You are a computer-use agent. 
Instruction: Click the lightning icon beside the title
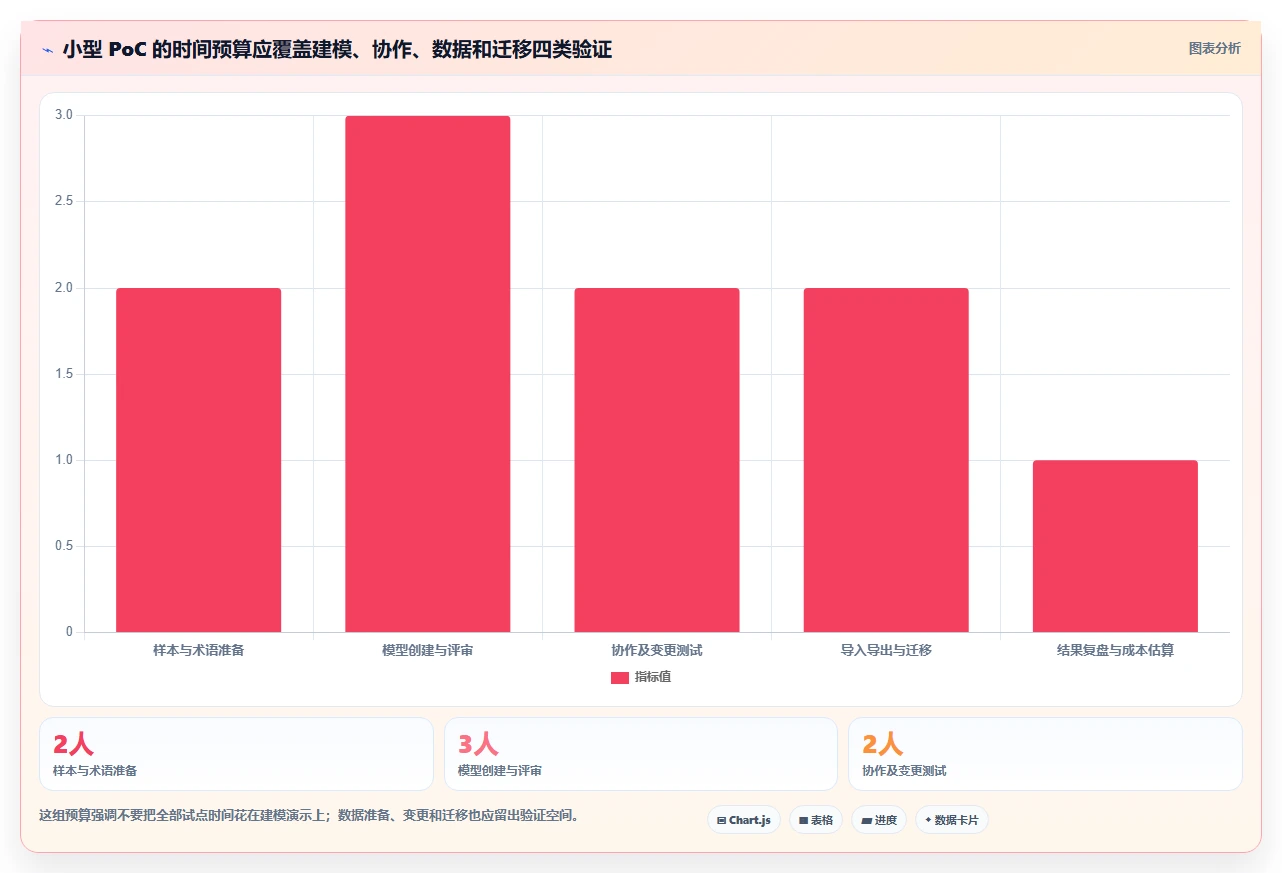click(47, 50)
